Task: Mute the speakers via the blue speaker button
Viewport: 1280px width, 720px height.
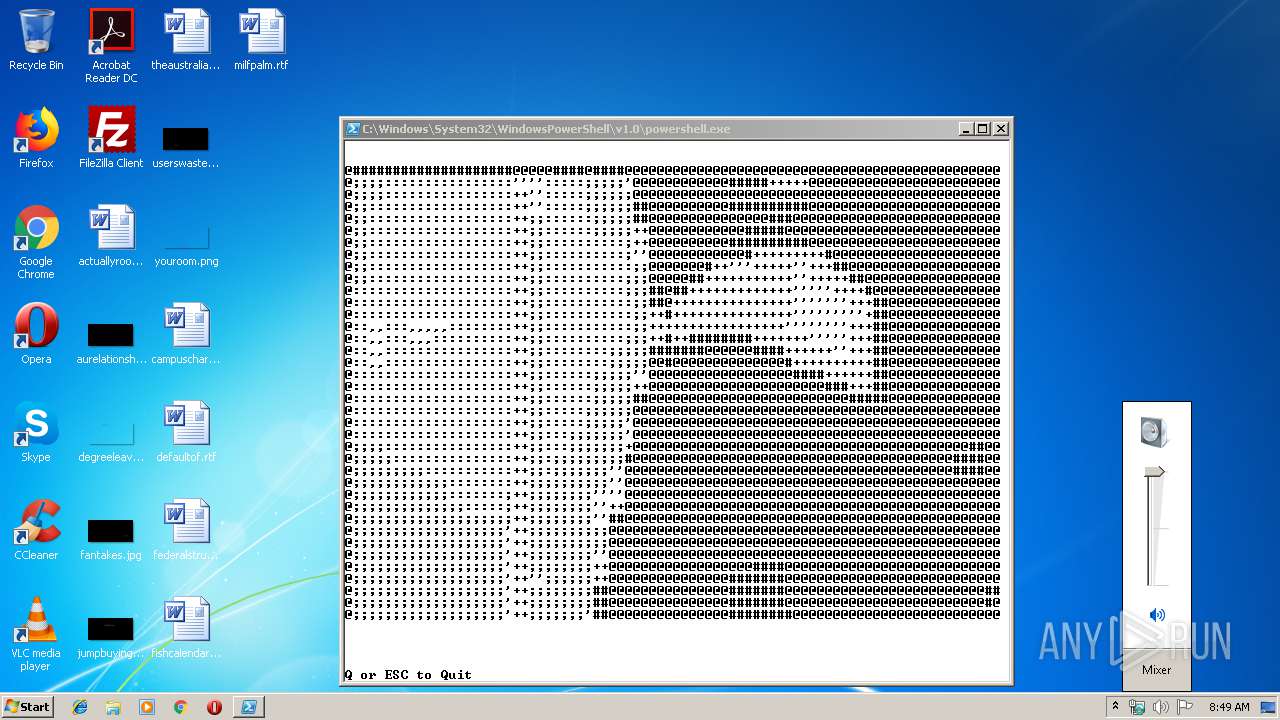Action: tap(1157, 615)
